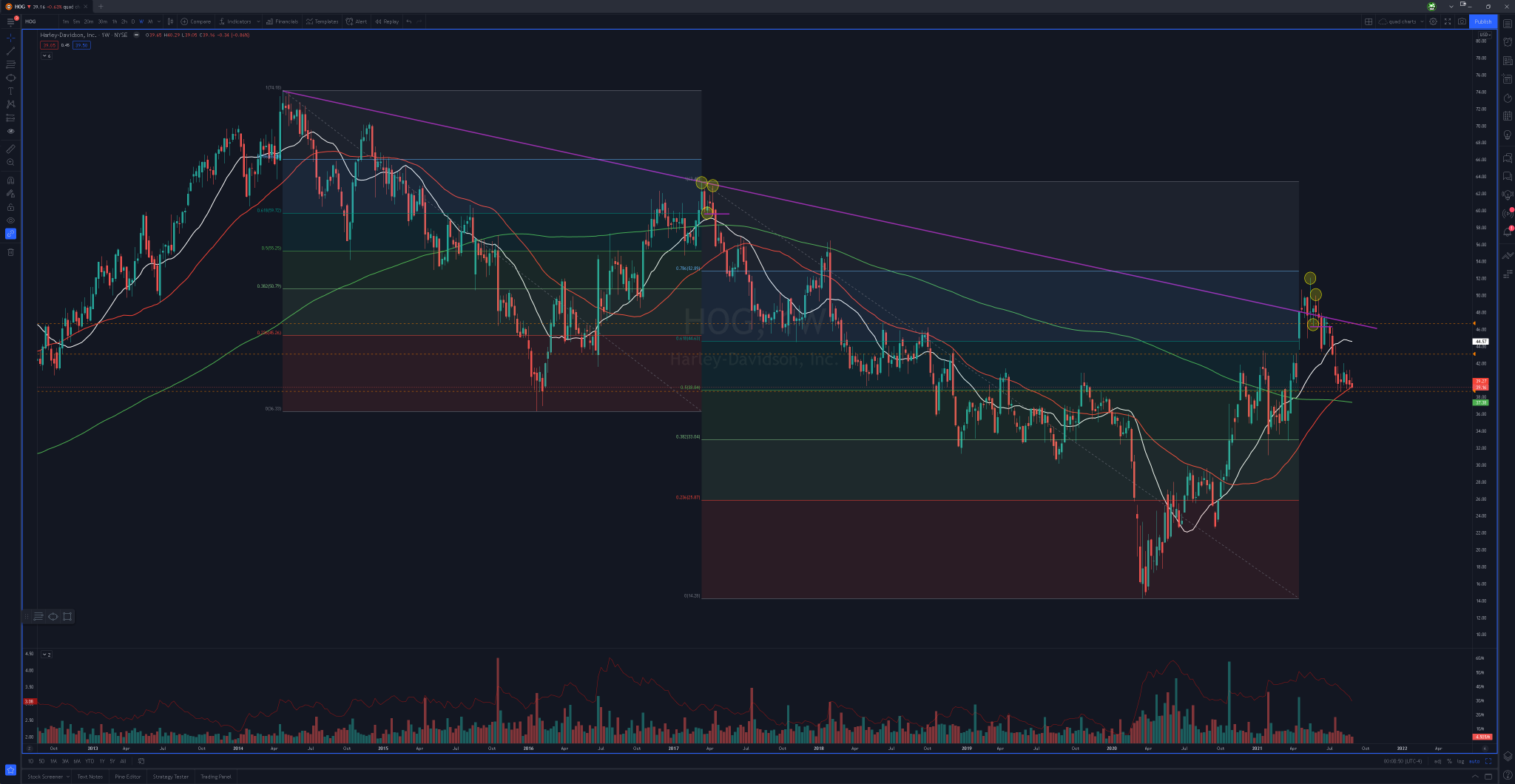
Task: Open the select layout grid icon
Action: pos(1369,21)
